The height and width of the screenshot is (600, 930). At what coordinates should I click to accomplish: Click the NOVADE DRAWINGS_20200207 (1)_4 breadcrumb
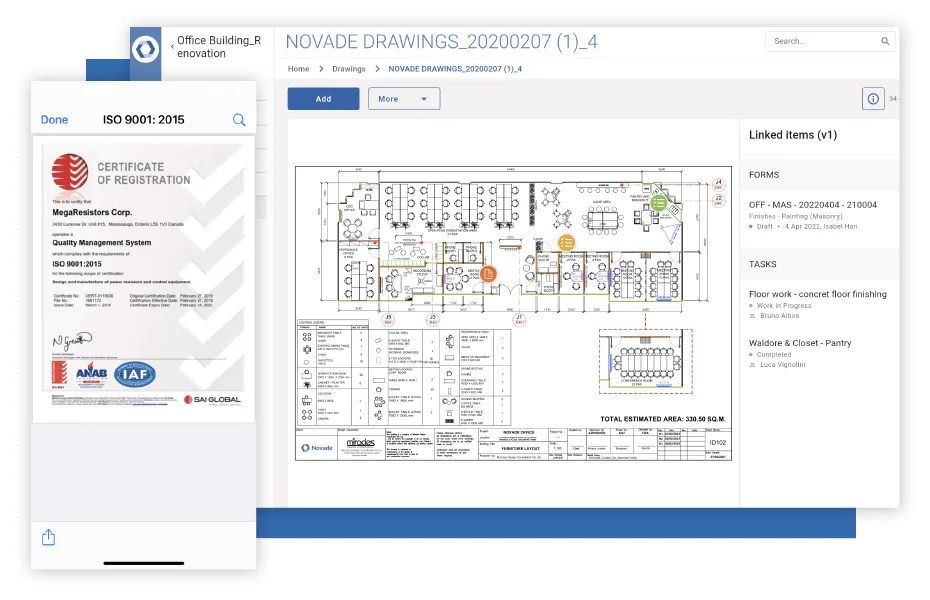(455, 69)
